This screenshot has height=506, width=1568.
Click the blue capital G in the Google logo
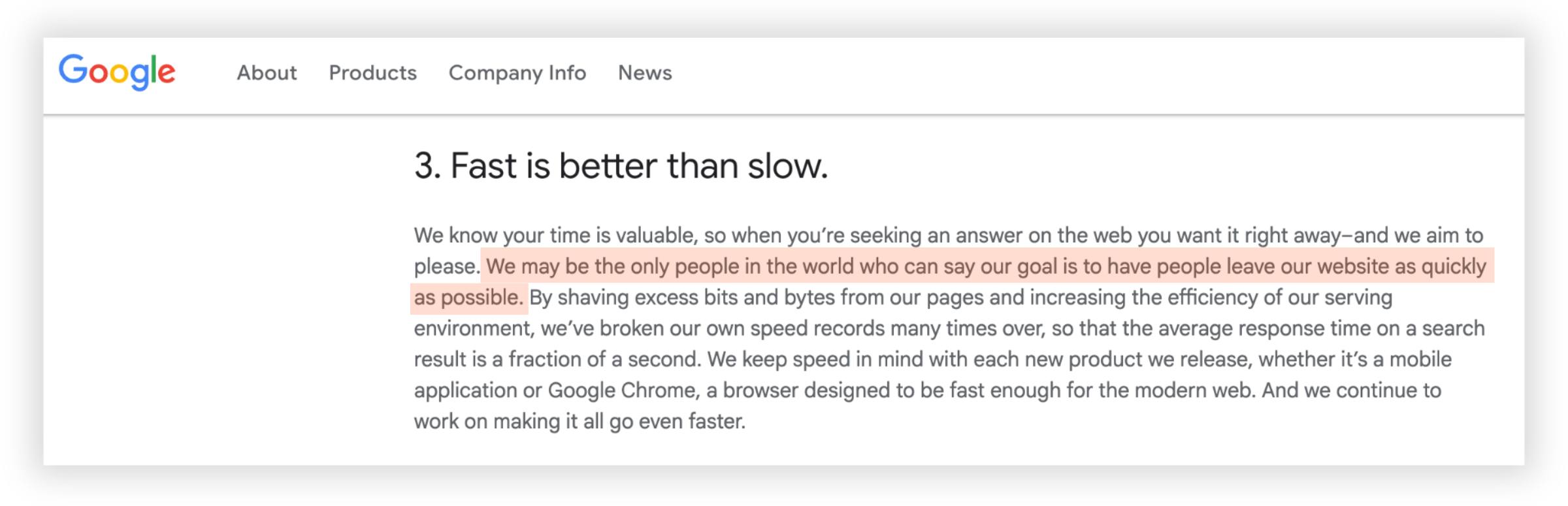point(73,71)
